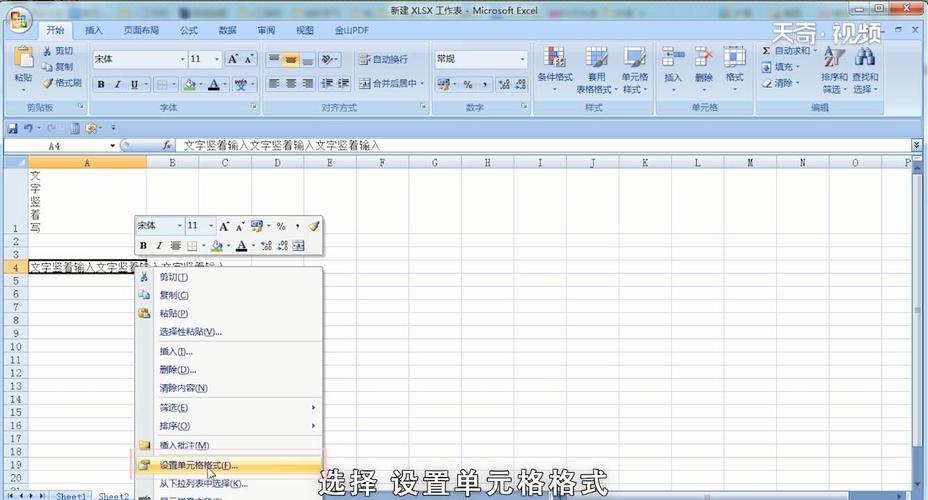
Task: Open Find and Select (查找和选择)
Action: click(865, 70)
